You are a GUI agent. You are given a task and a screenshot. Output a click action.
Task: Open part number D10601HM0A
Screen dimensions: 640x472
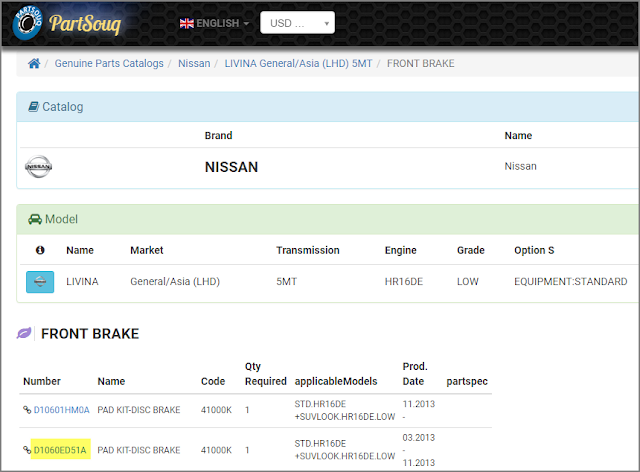[x=61, y=410]
